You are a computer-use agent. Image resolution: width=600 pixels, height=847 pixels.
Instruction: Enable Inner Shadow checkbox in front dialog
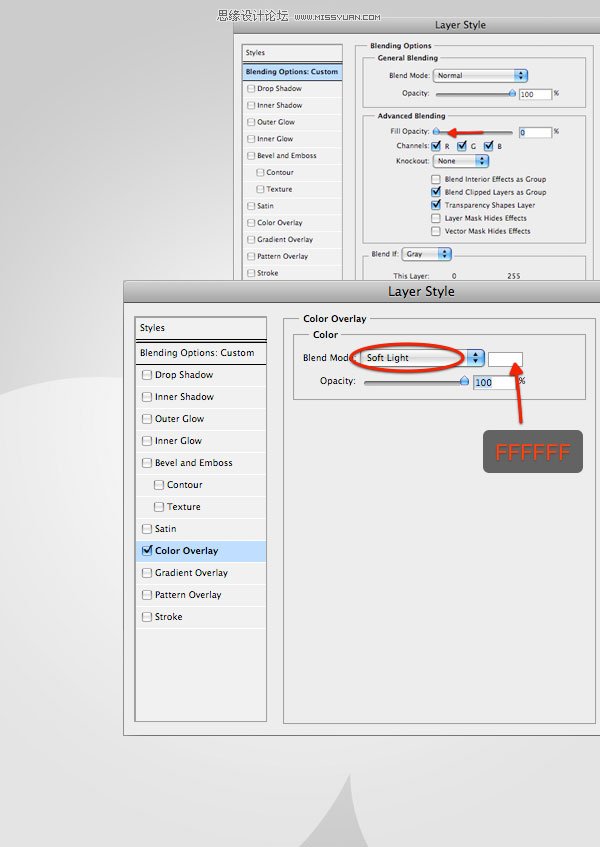147,397
